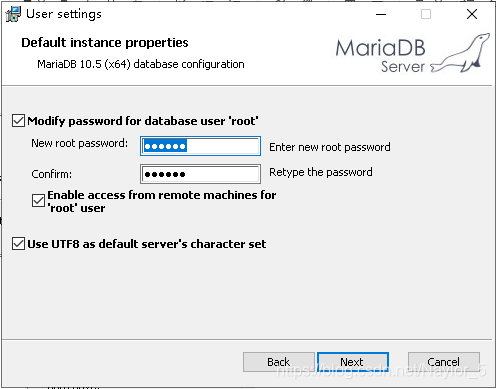Proceed with the Next button
Image resolution: width=496 pixels, height=389 pixels.
[x=353, y=362]
